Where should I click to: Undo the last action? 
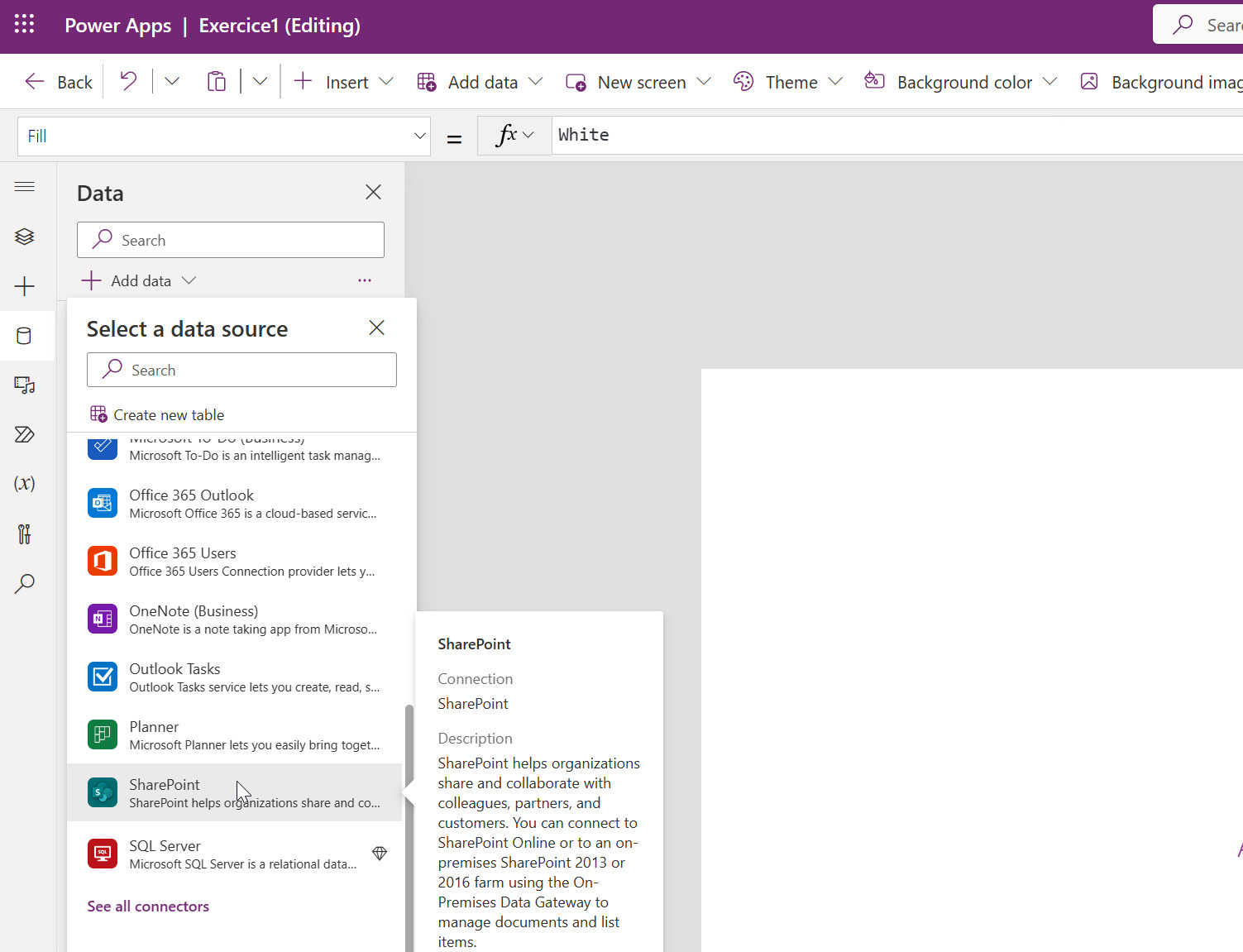click(x=128, y=82)
